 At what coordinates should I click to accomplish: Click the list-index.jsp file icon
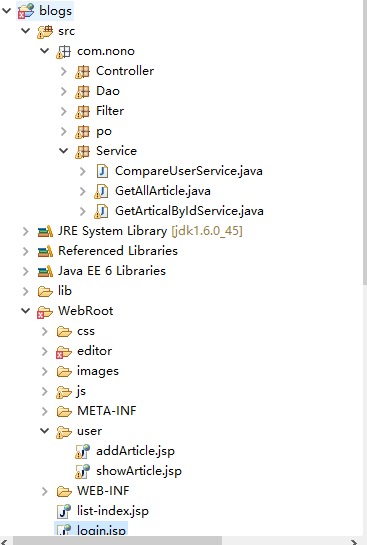pos(64,511)
